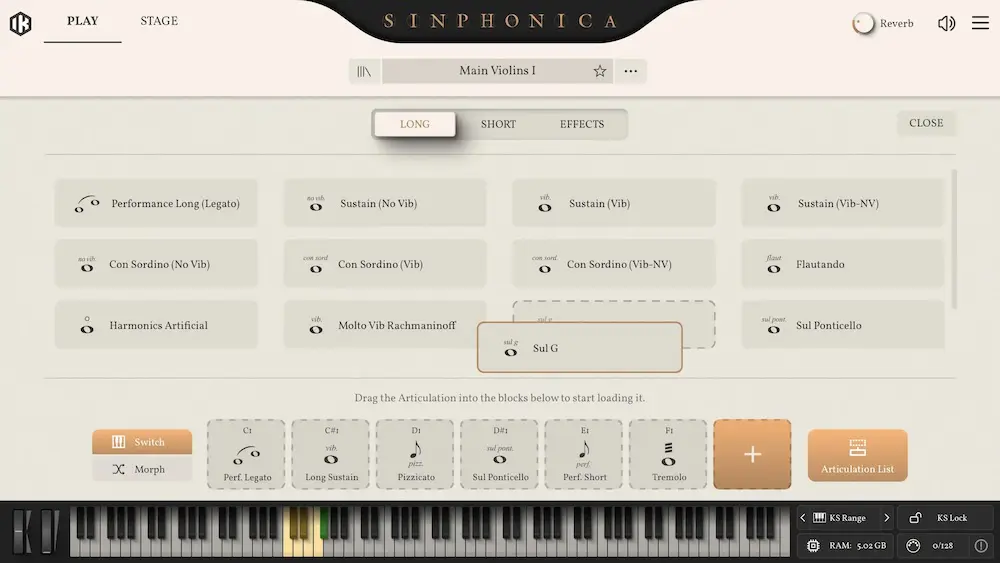
Task: Select the D1 Pizzicato slot
Action: pos(415,454)
